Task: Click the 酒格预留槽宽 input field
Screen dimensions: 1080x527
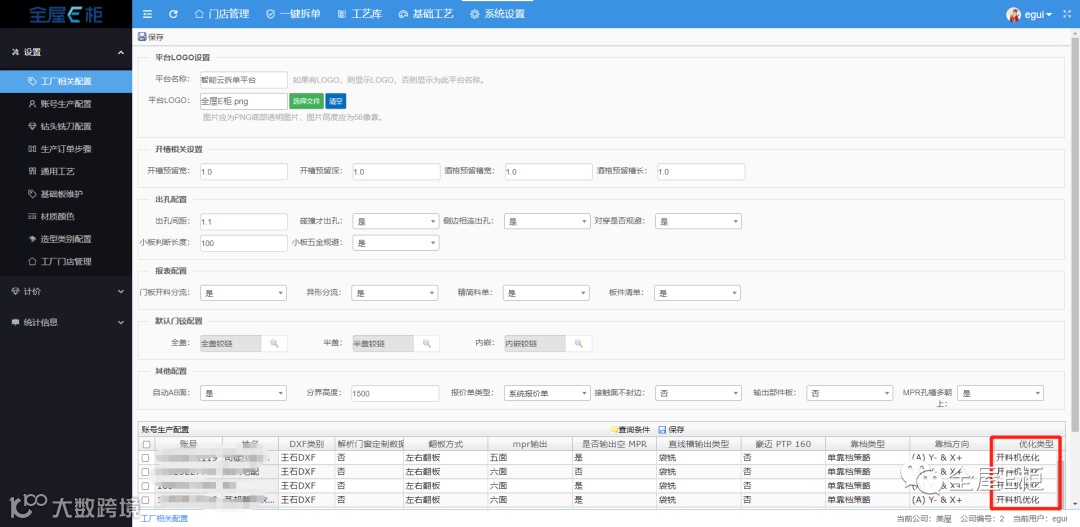Action: click(x=548, y=172)
